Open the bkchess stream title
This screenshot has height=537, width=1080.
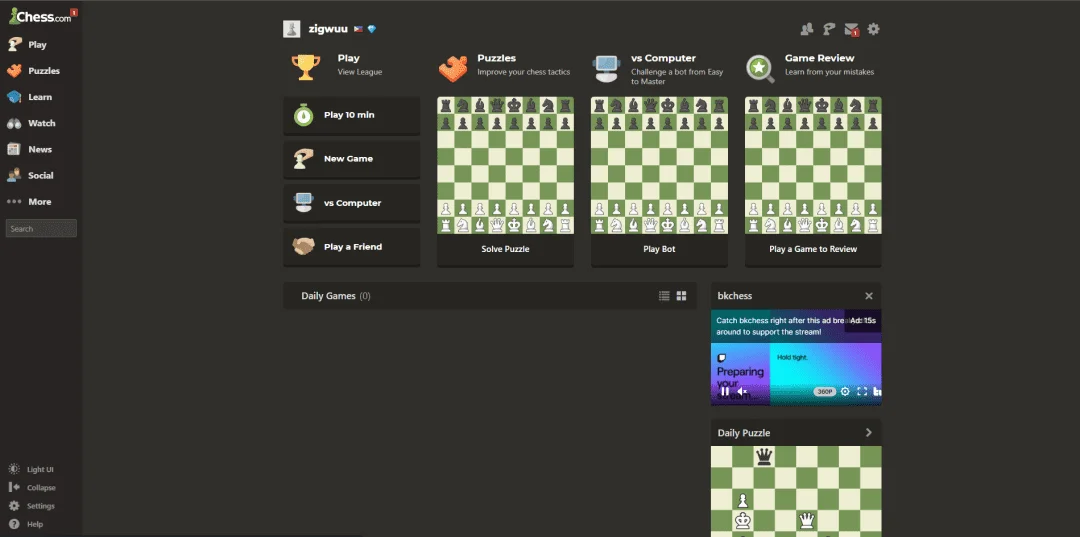click(735, 296)
